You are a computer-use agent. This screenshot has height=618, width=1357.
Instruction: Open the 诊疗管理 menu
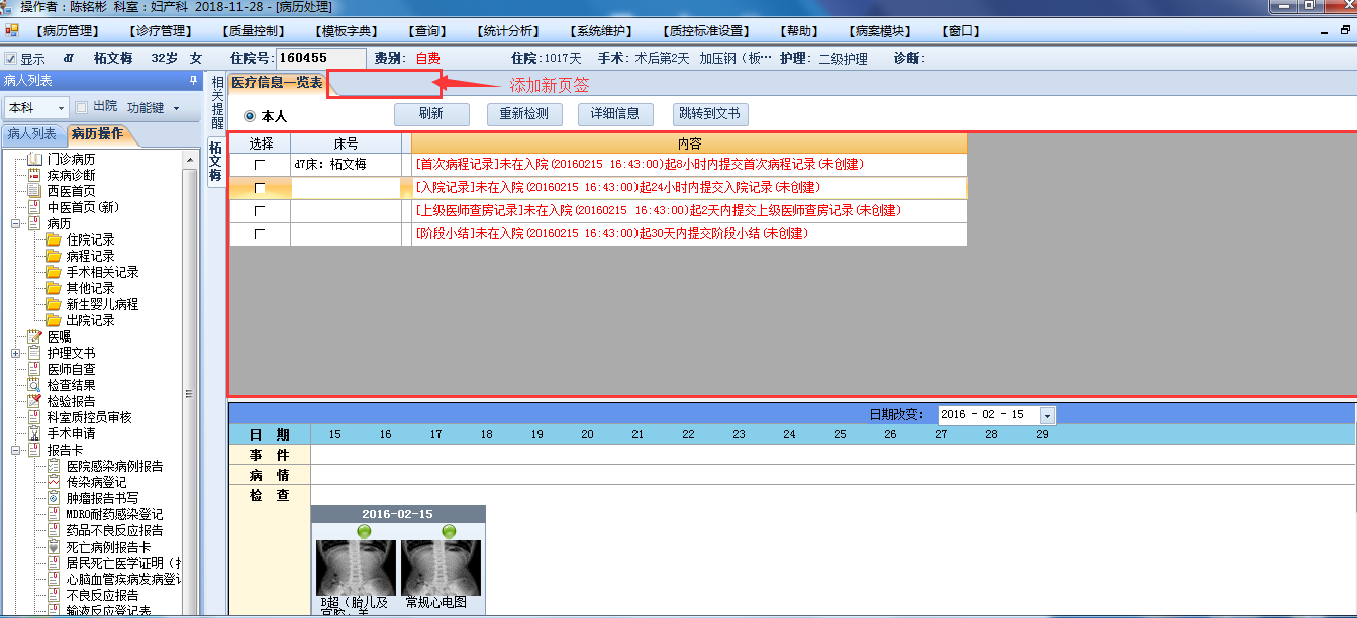click(x=160, y=31)
